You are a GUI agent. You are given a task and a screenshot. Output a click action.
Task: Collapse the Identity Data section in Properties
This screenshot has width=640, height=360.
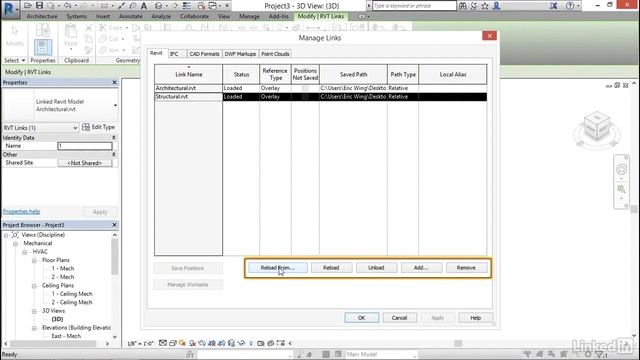[x=114, y=138]
